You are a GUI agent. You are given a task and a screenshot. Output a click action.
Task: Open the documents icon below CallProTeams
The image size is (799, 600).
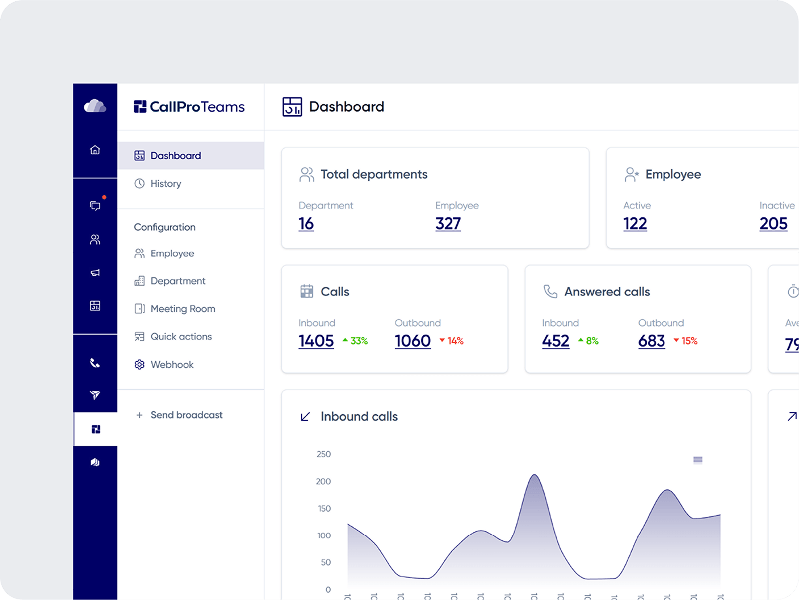click(95, 462)
